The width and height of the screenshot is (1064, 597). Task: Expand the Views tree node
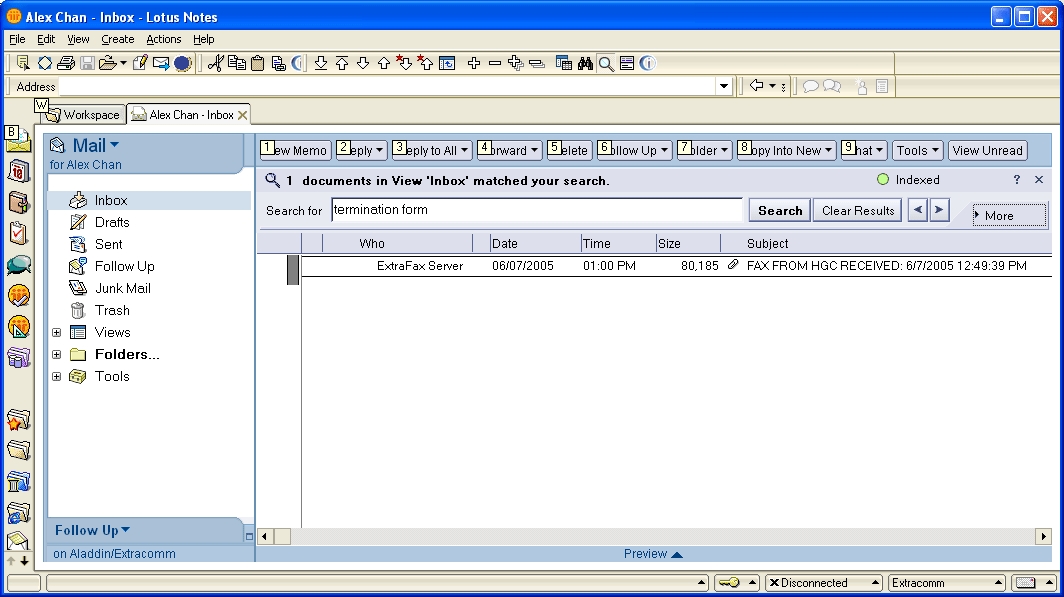point(56,332)
